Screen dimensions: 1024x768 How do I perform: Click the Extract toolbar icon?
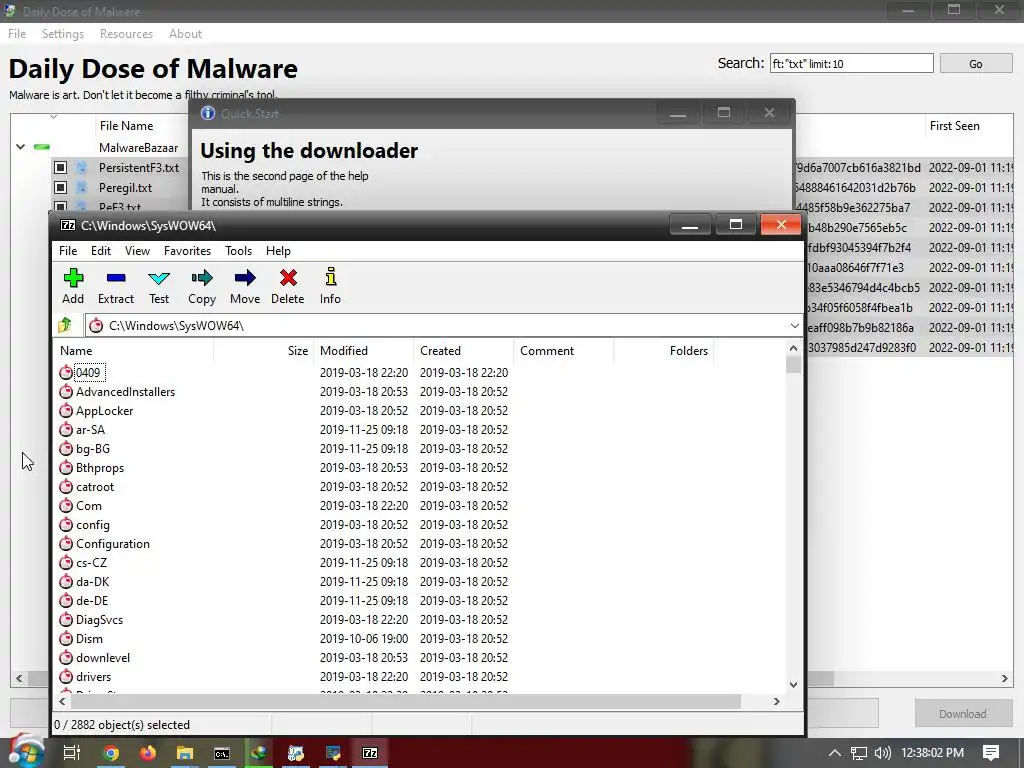click(116, 278)
